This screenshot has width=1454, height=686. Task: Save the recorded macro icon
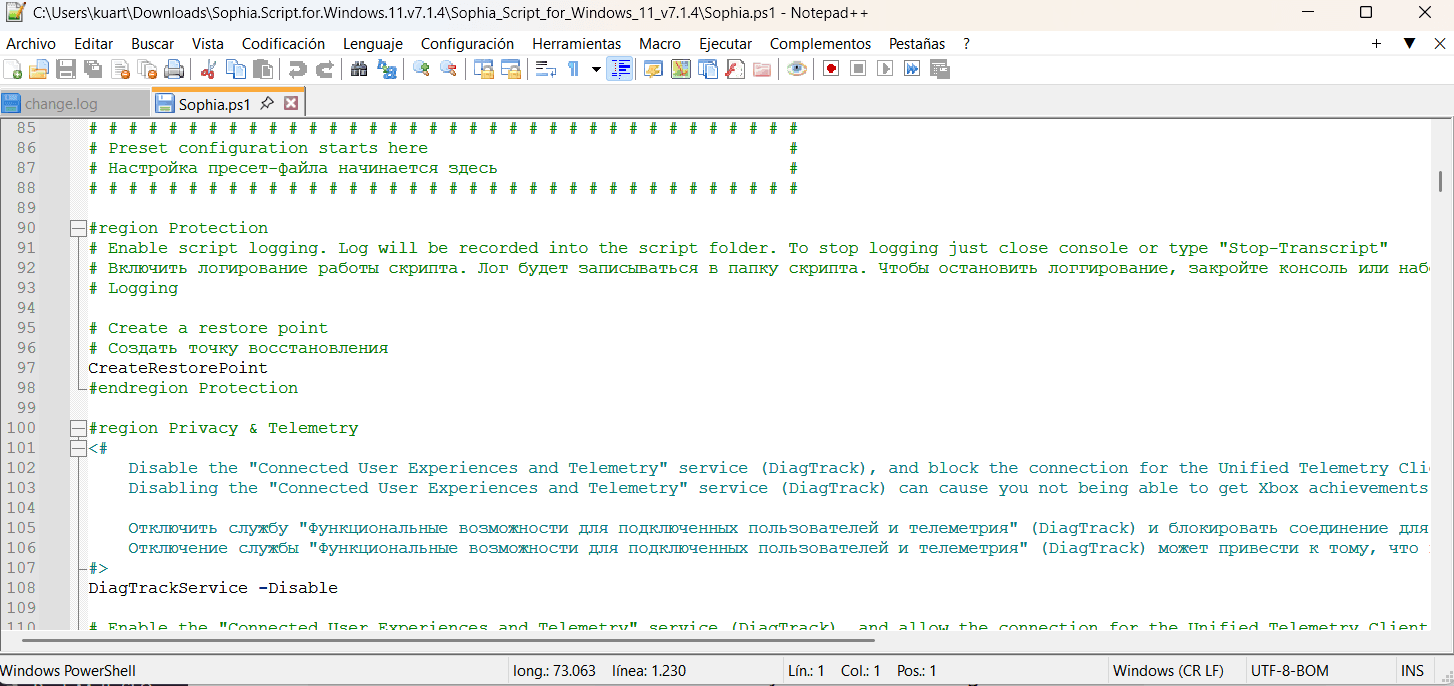coord(938,69)
